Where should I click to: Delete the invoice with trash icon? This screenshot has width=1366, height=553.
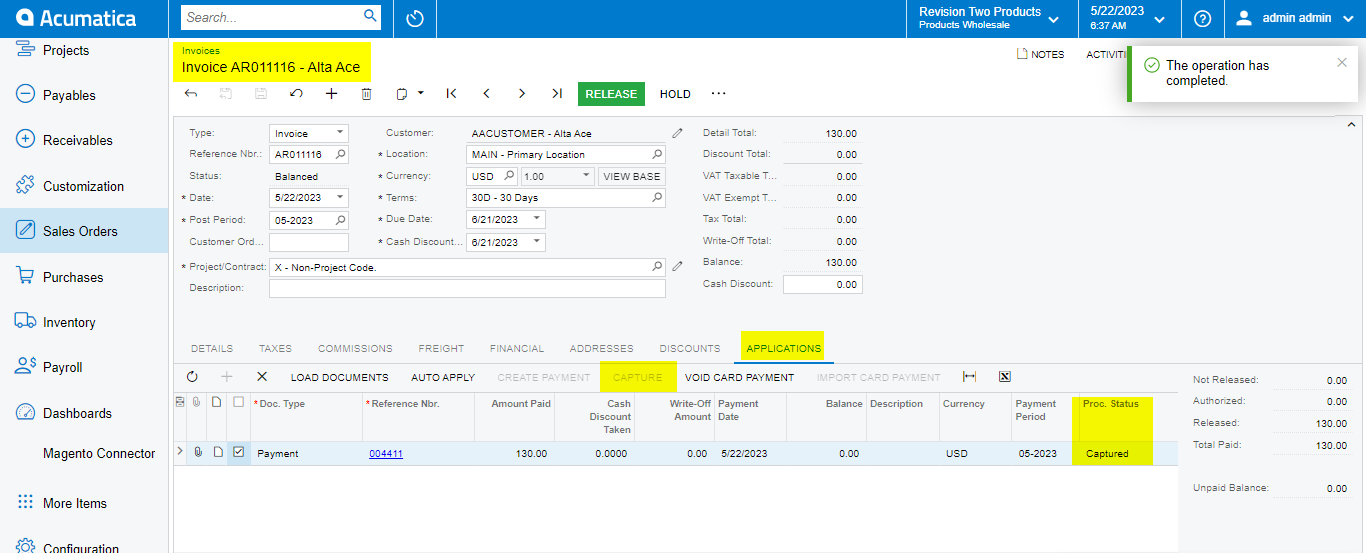[366, 94]
